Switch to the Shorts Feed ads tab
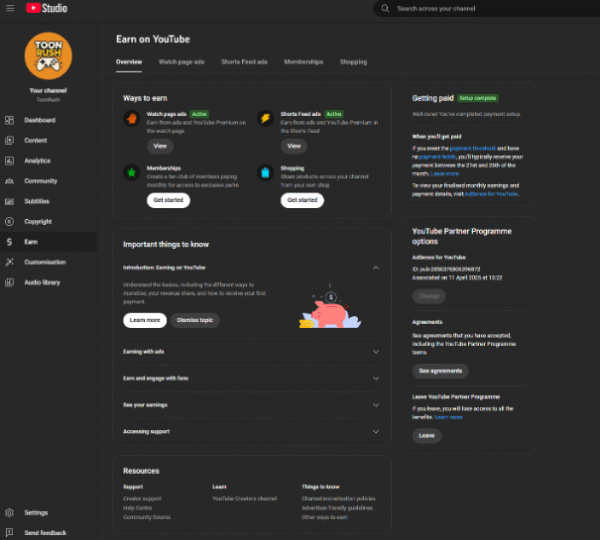 pos(244,62)
